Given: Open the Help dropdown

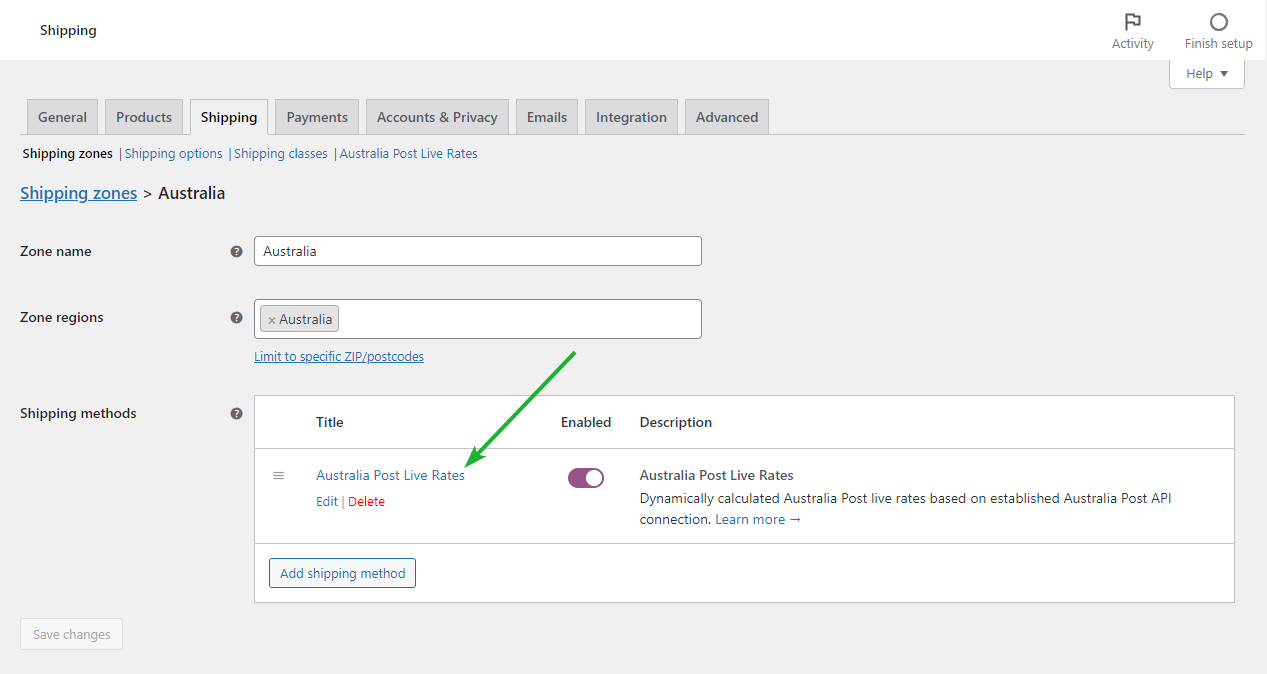Looking at the screenshot, I should point(1206,73).
